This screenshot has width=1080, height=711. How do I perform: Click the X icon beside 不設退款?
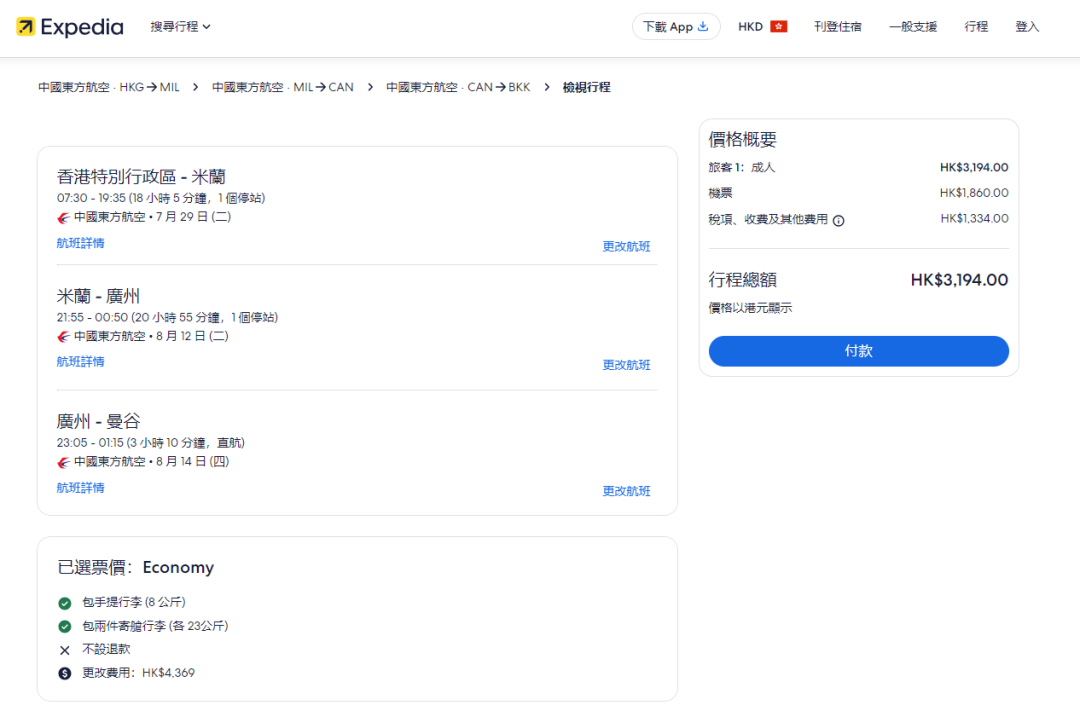(x=65, y=650)
